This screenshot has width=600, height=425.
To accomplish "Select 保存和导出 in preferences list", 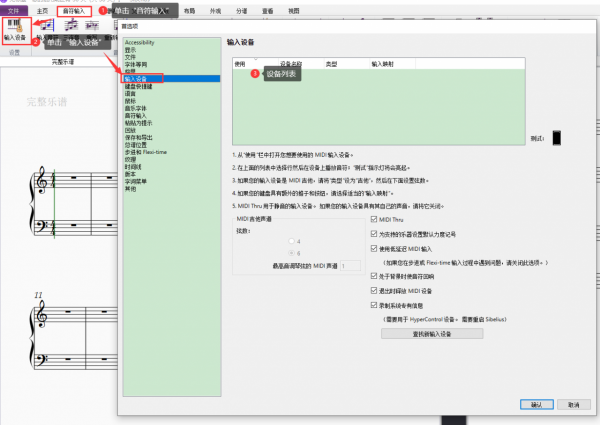I will [x=139, y=137].
